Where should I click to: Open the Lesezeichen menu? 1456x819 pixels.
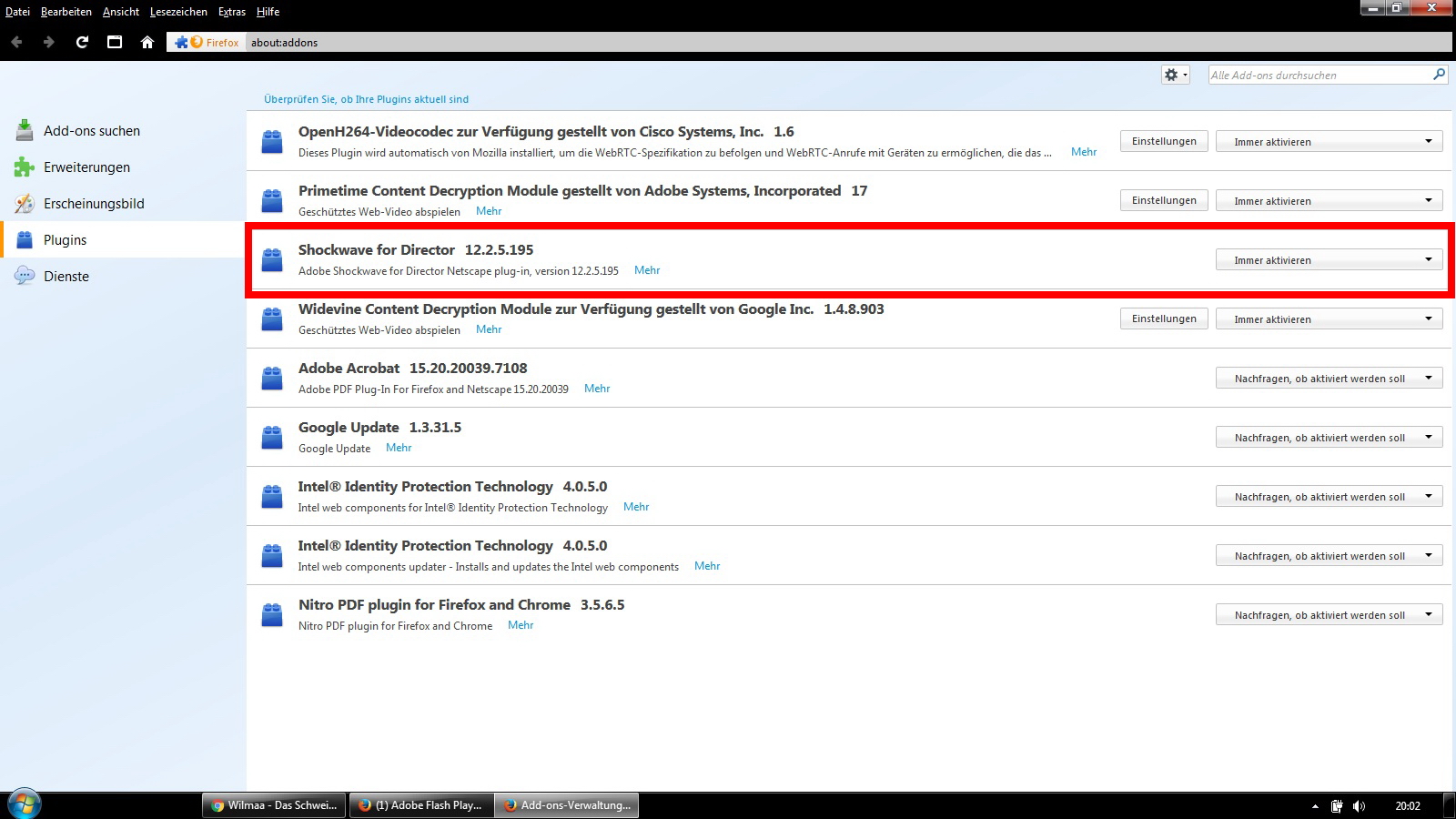click(178, 12)
